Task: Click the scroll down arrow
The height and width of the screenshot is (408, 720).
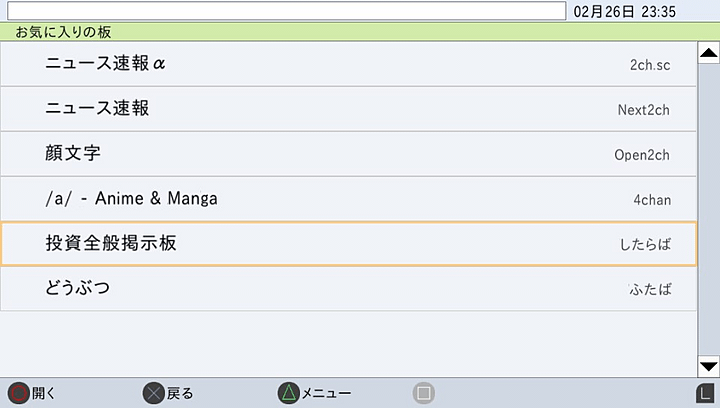Action: tap(708, 366)
